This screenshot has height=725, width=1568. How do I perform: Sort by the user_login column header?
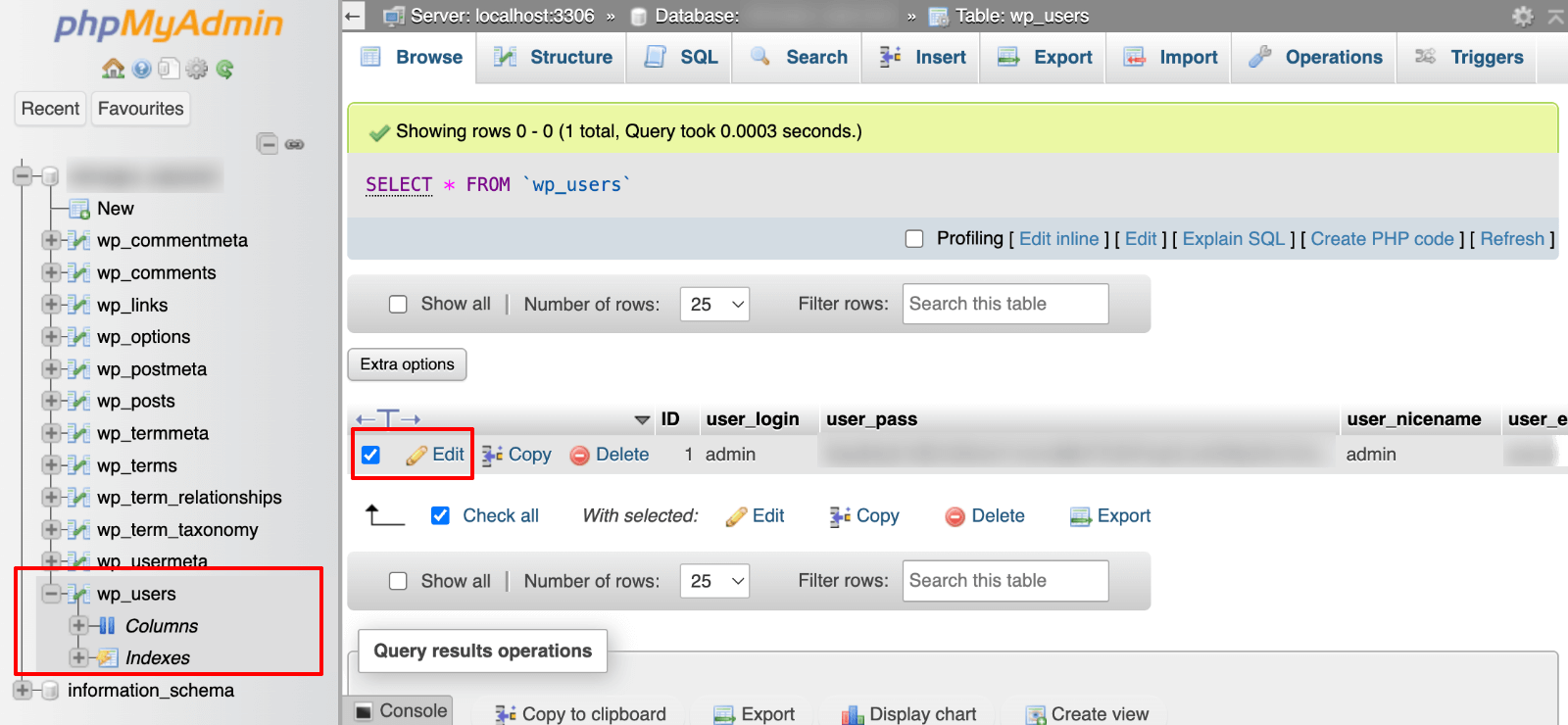753,419
